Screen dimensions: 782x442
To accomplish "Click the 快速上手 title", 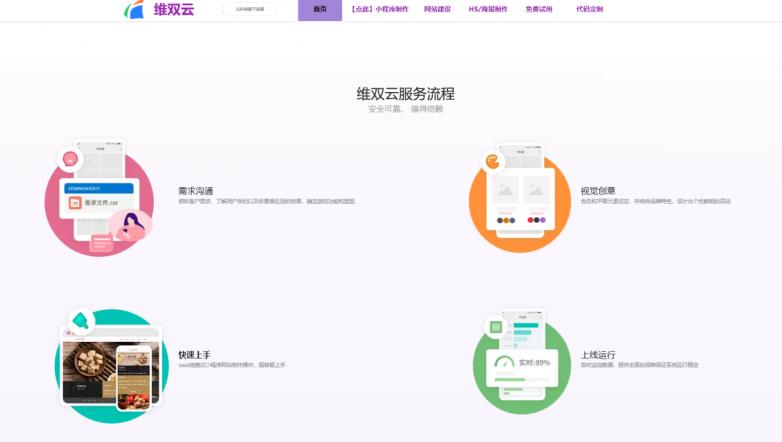I will click(x=194, y=355).
